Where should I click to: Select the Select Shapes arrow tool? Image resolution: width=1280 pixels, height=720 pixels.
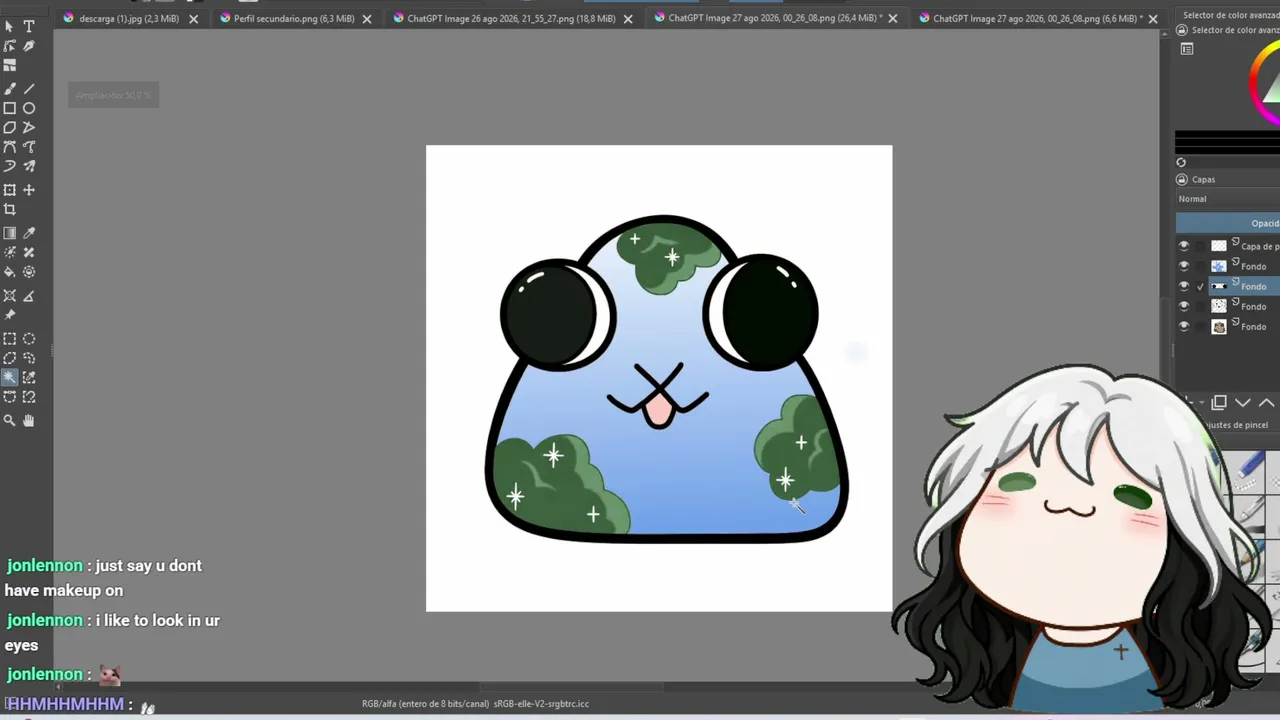(x=10, y=27)
